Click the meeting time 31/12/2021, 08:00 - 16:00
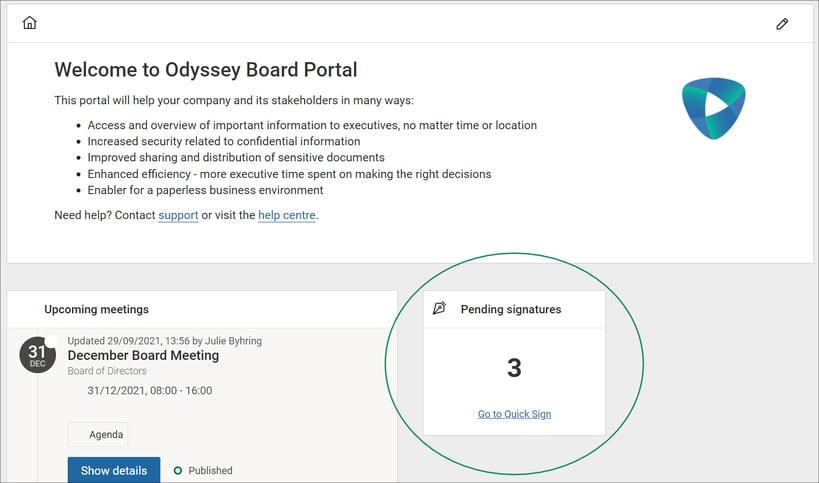Viewport: 819px width, 483px height. (150, 391)
